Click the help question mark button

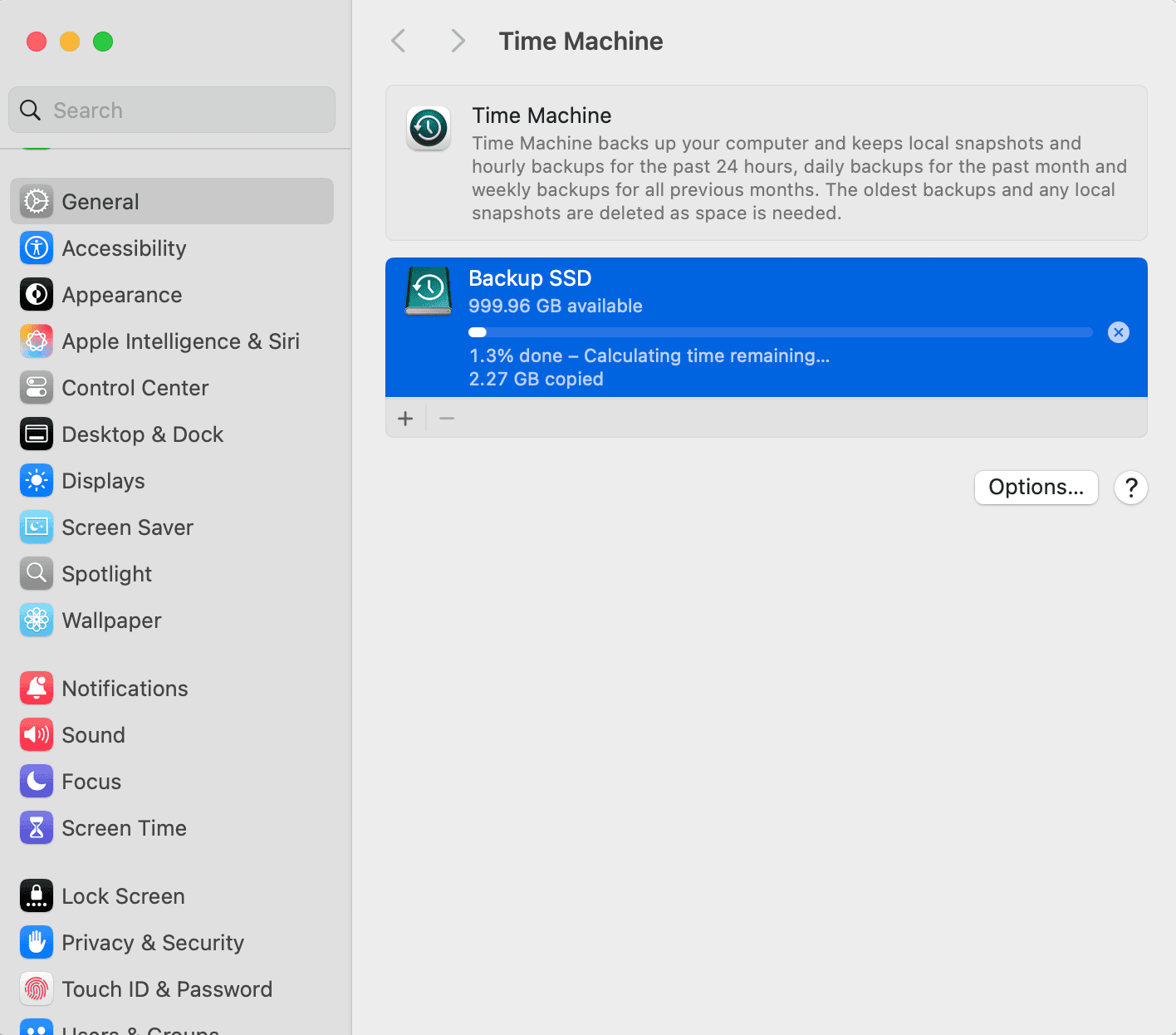point(1131,487)
